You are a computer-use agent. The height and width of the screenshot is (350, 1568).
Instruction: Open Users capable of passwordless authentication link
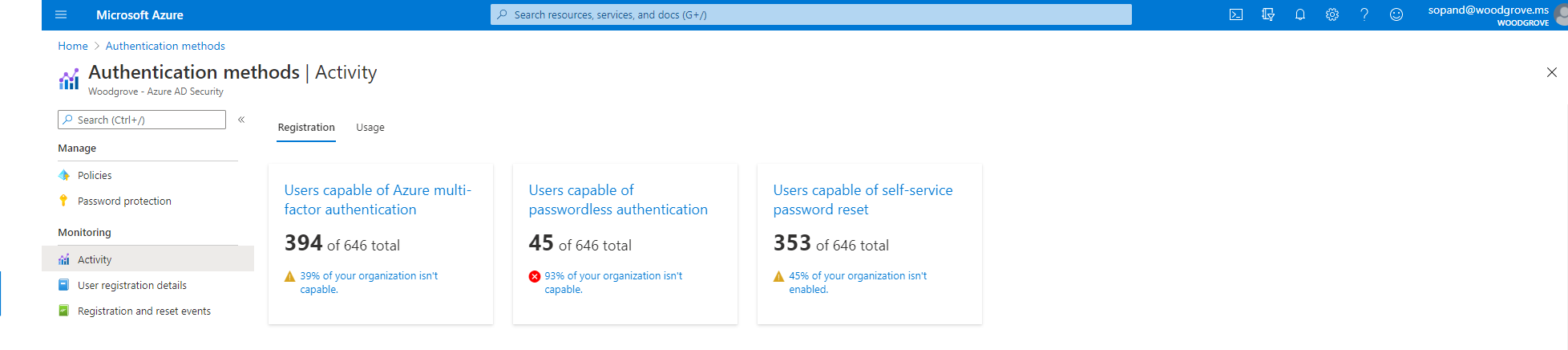pos(617,200)
